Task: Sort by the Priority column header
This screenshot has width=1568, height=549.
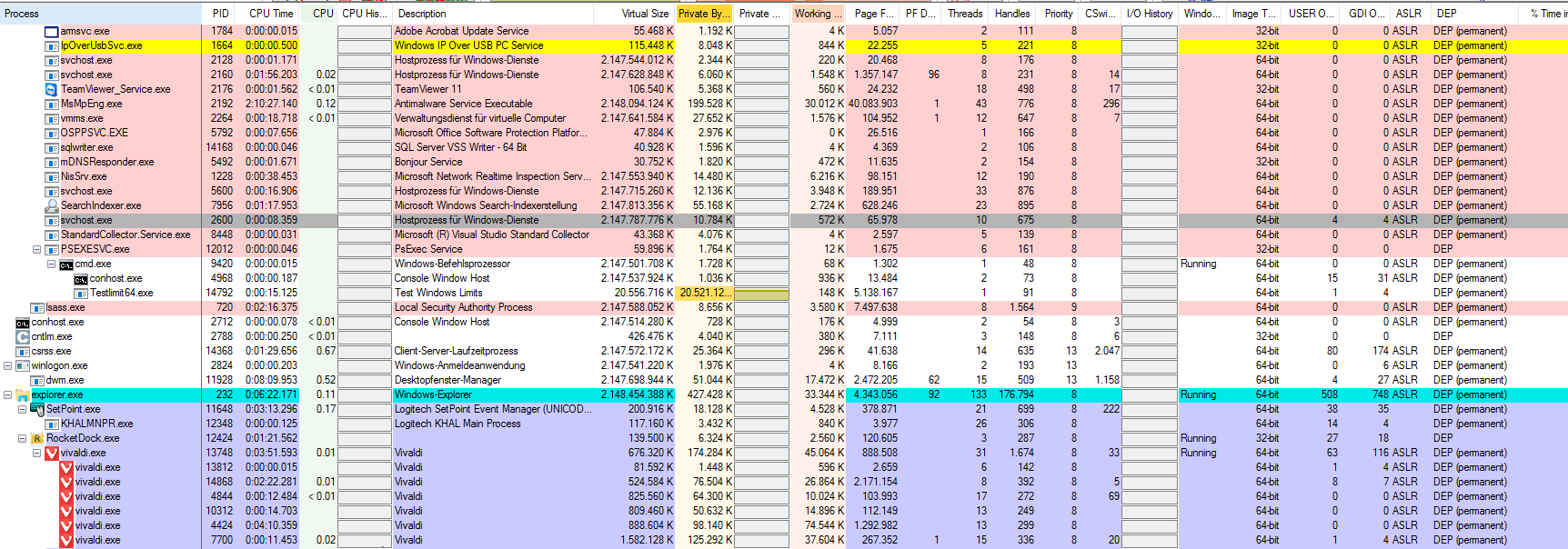Action: pyautogui.click(x=1059, y=13)
